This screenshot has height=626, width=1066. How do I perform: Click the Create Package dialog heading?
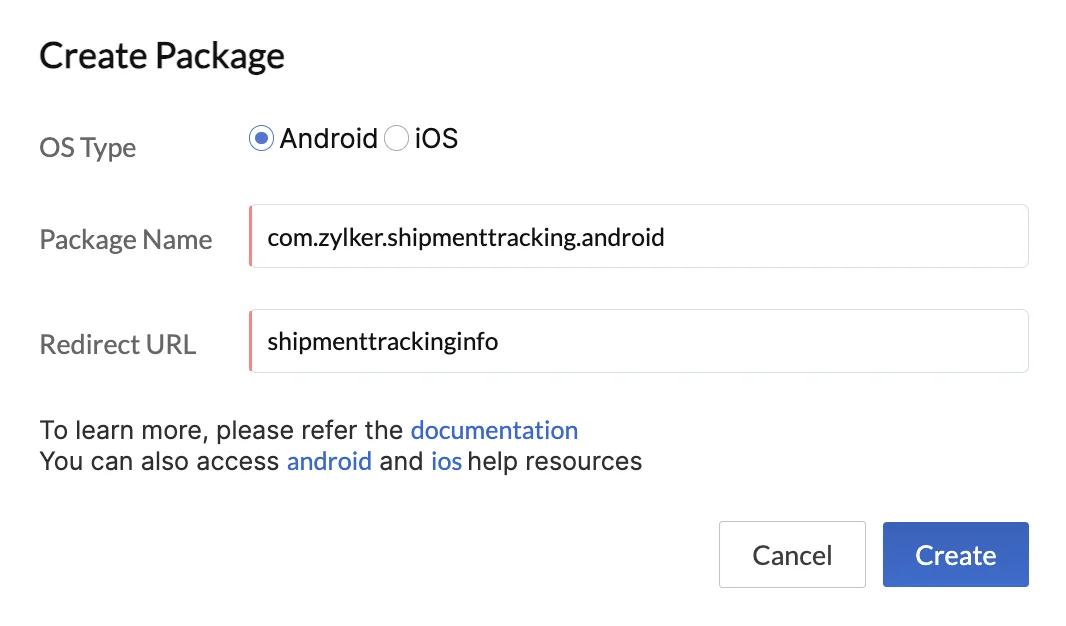click(x=162, y=56)
